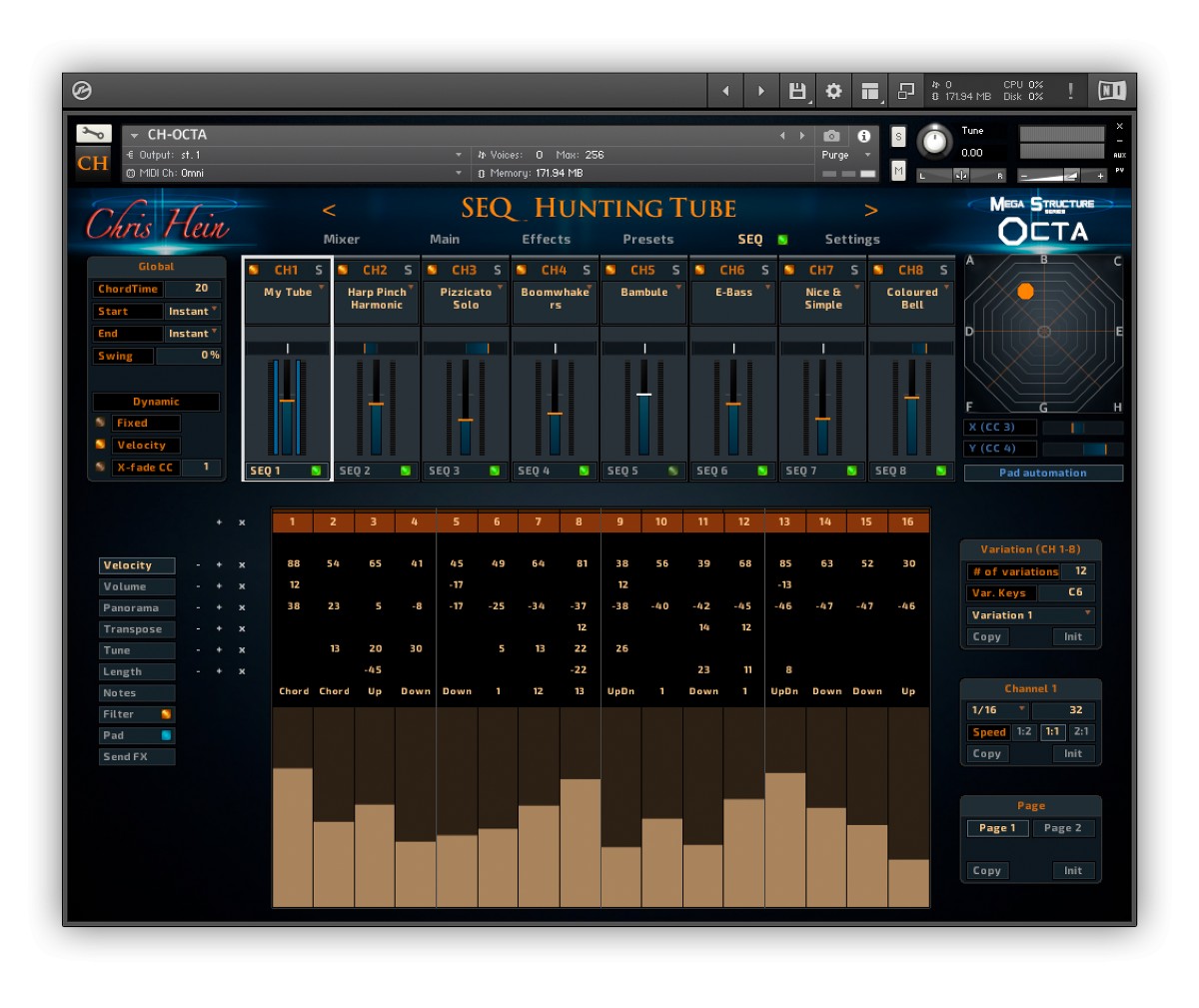Open Kontakt options via the gear icon
1199x1008 pixels.
tap(833, 90)
